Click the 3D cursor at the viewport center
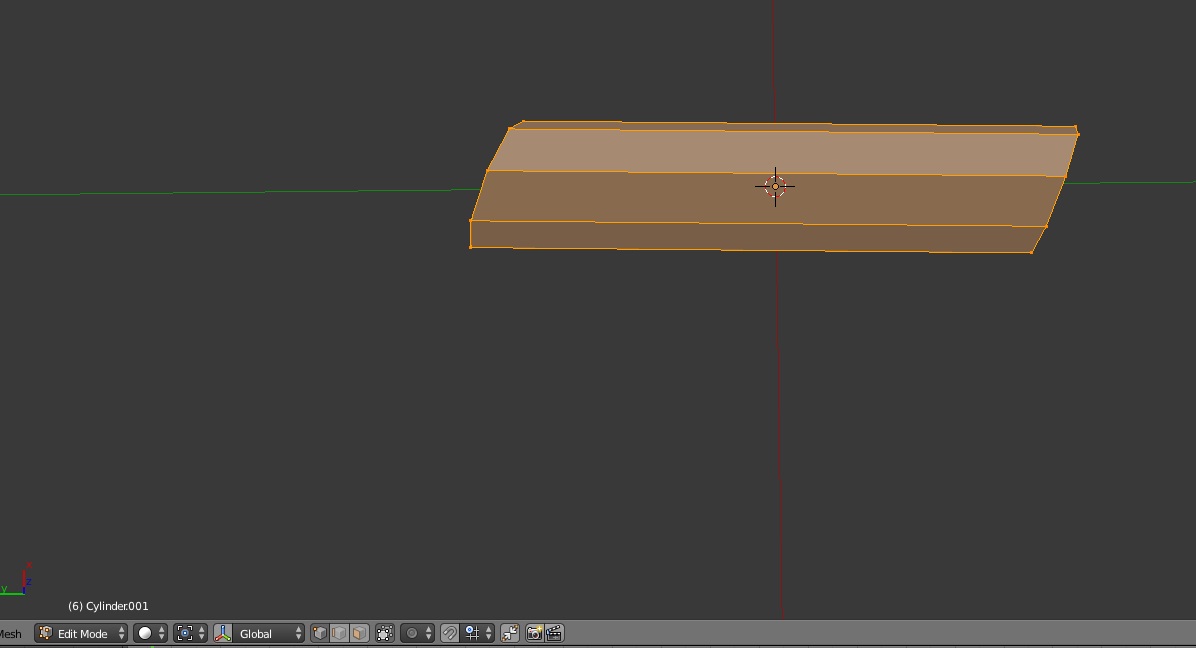Image resolution: width=1196 pixels, height=648 pixels. point(775,187)
